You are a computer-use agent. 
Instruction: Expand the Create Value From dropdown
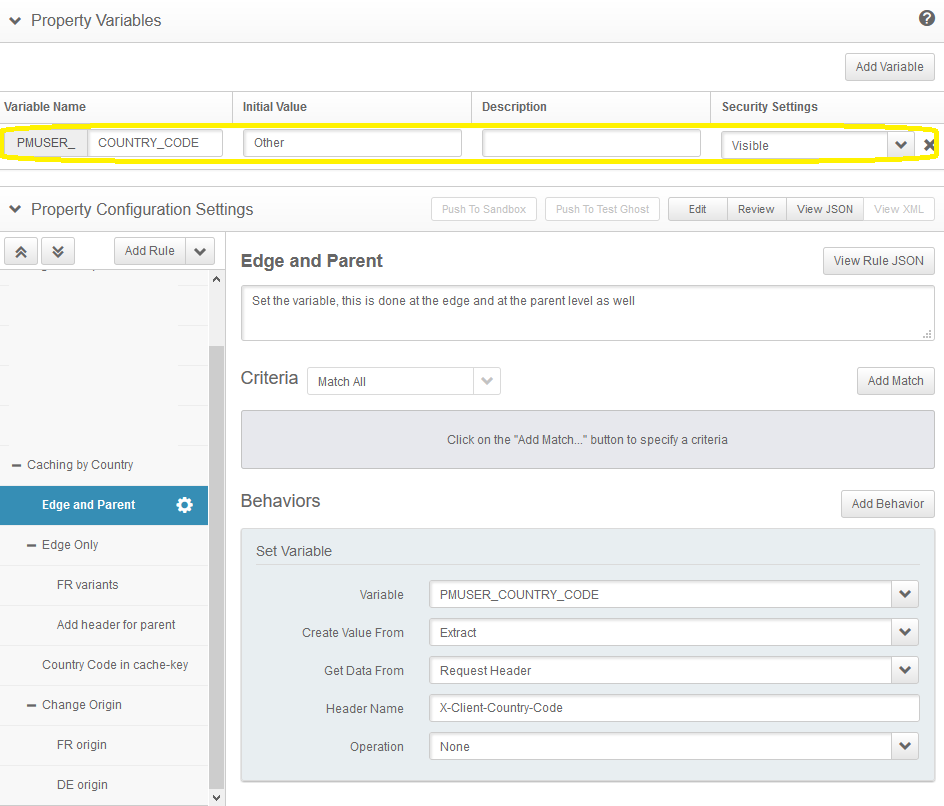click(905, 632)
